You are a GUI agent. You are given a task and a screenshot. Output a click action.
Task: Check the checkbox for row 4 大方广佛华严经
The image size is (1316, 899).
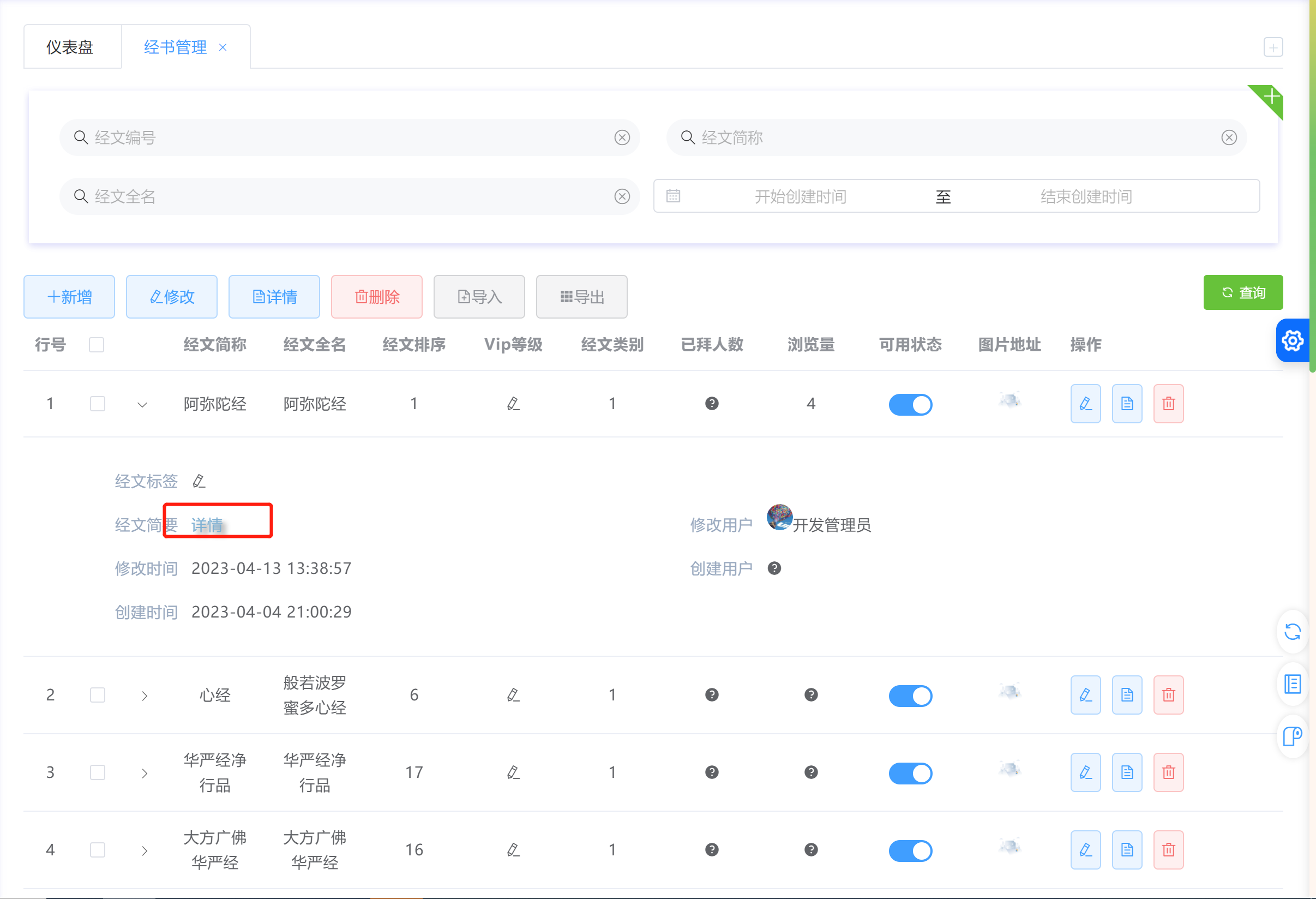click(x=98, y=850)
